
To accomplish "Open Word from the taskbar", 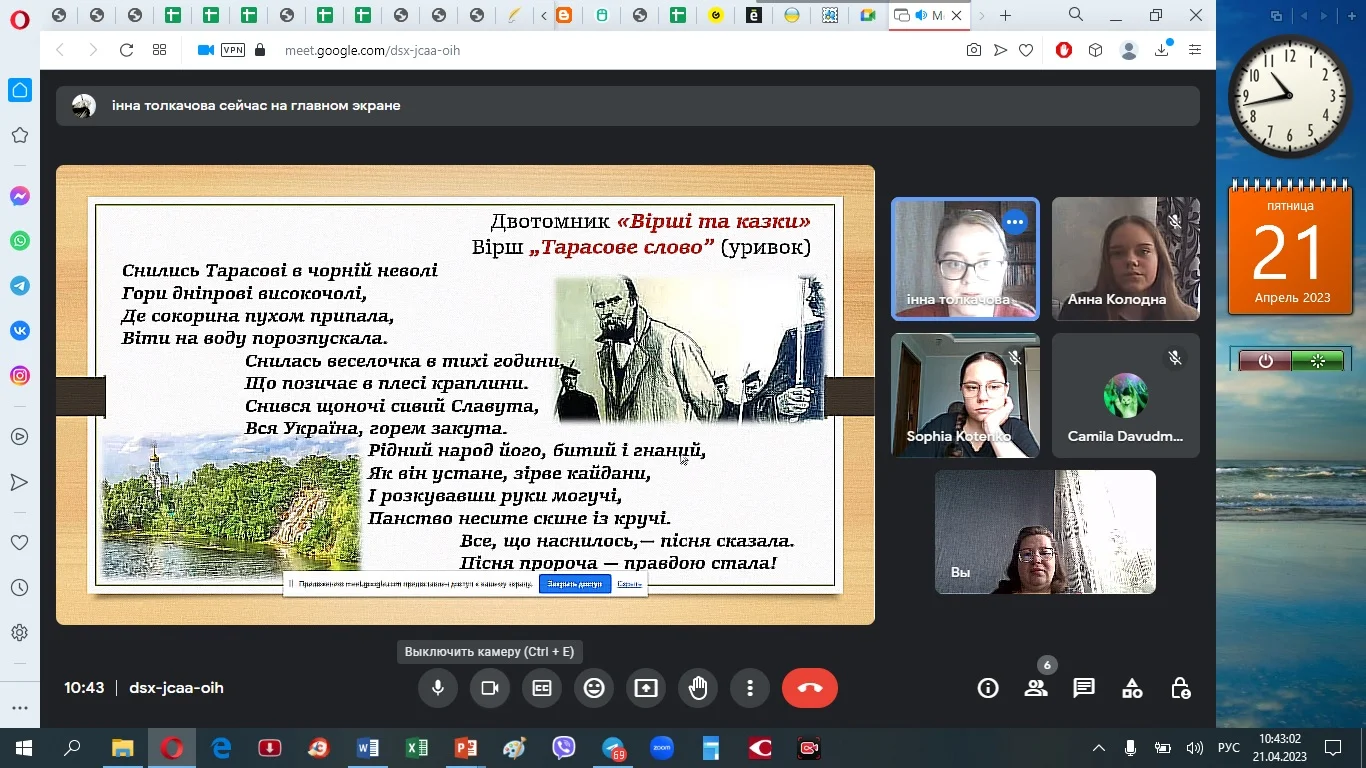I will pos(368,748).
